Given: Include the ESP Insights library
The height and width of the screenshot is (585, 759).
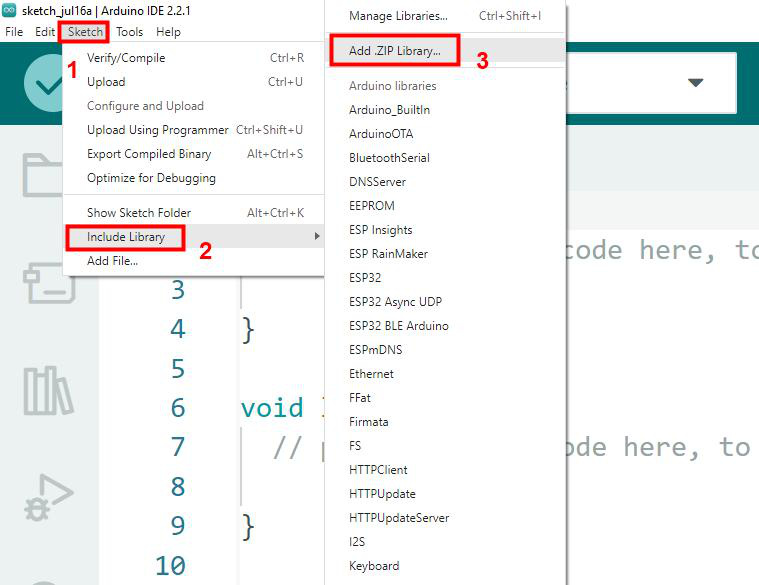Looking at the screenshot, I should pyautogui.click(x=445, y=230).
